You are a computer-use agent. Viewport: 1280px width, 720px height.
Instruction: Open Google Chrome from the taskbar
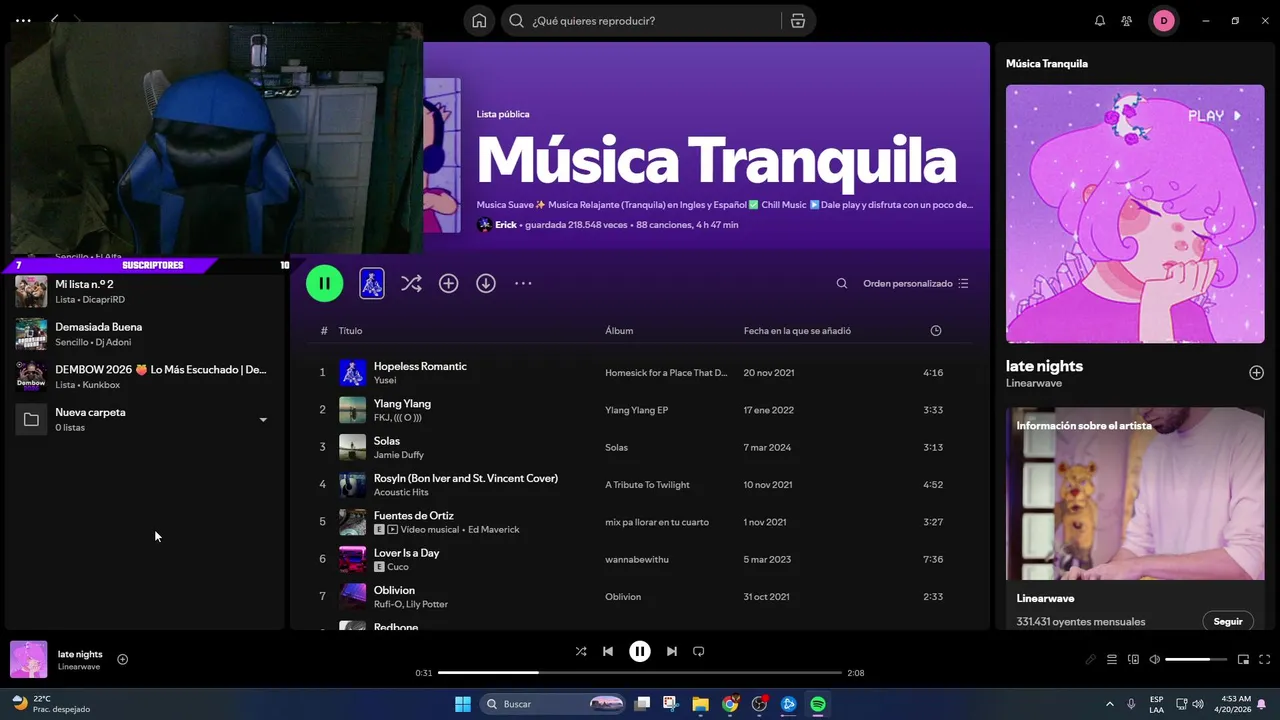coord(730,704)
